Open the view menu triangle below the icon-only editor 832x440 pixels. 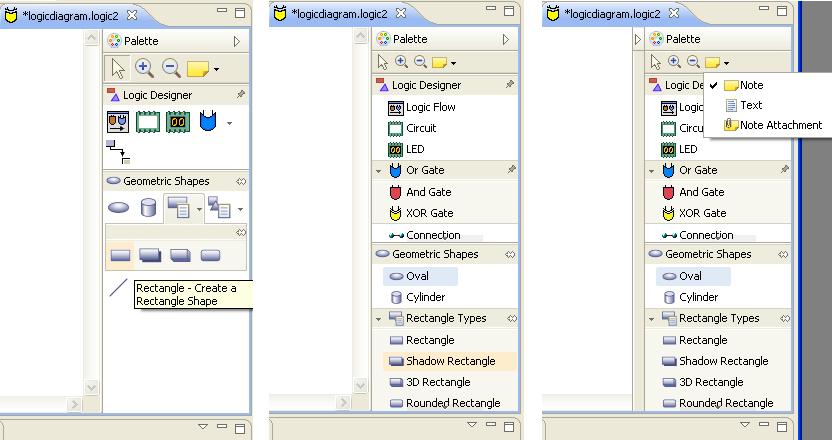coord(203,427)
